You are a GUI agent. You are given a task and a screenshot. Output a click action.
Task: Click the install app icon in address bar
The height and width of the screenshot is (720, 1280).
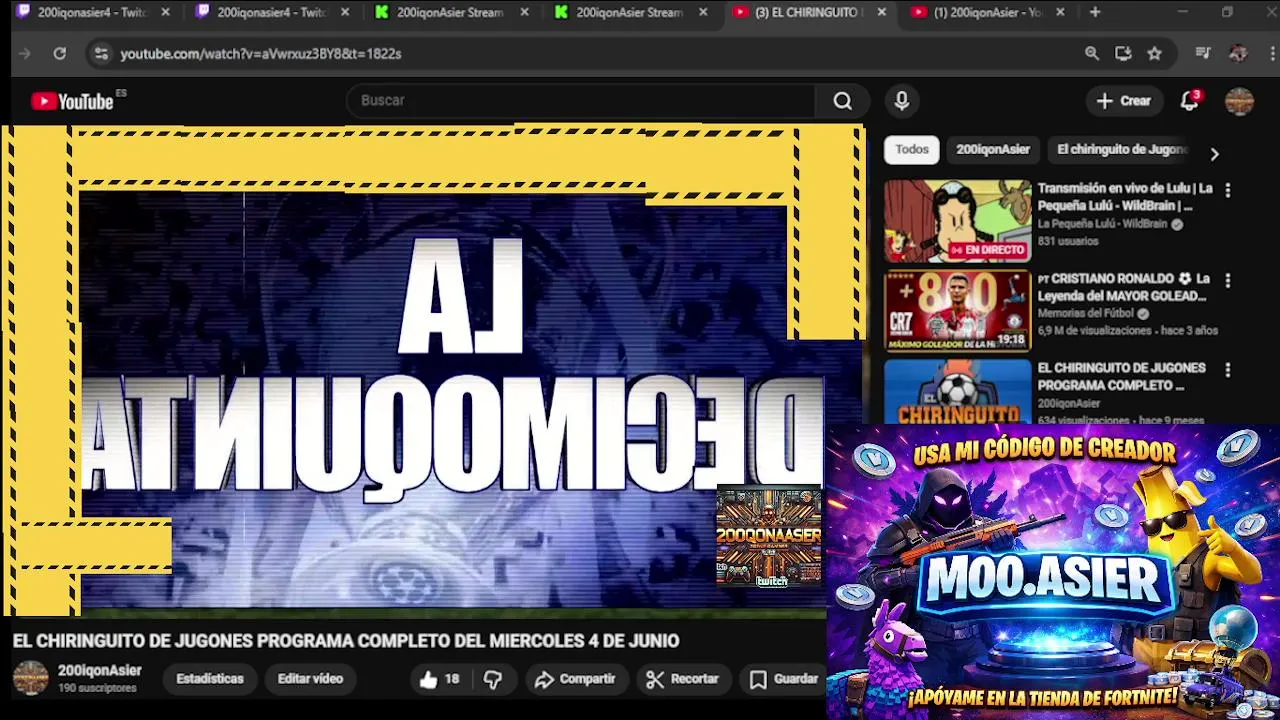pos(1123,54)
